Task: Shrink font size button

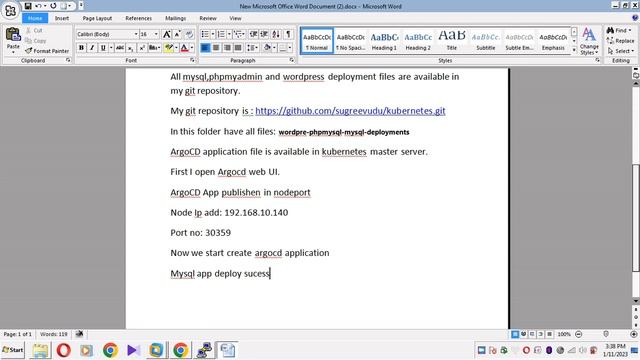Action: coord(177,34)
